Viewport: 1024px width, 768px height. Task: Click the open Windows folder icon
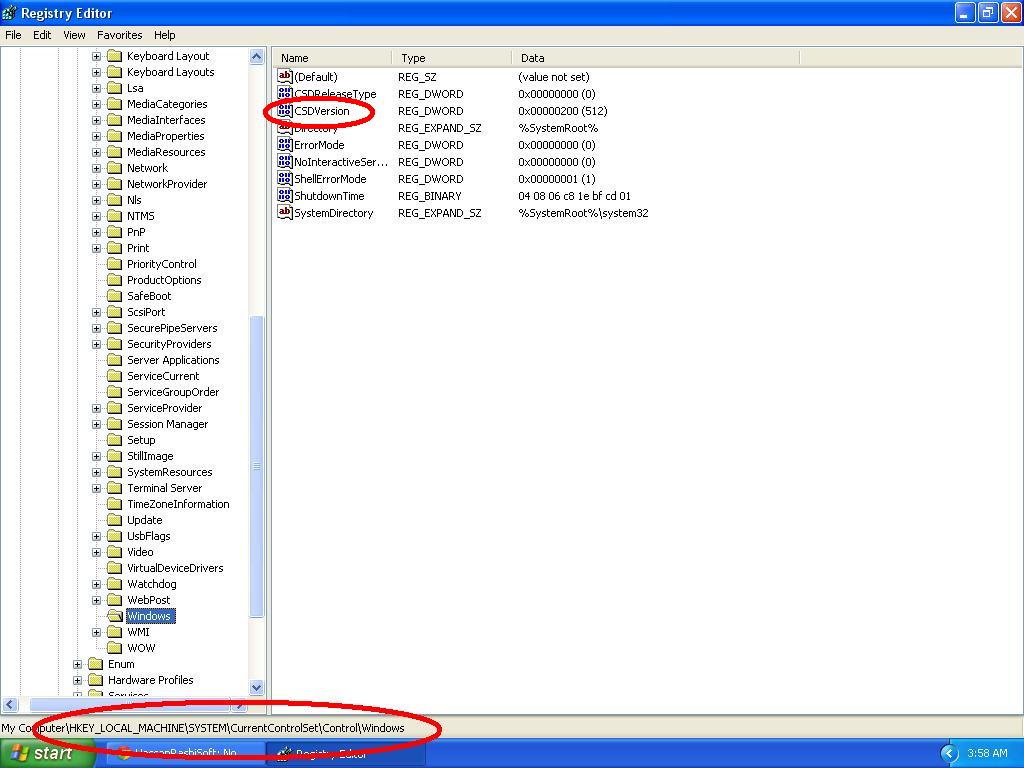(x=114, y=616)
